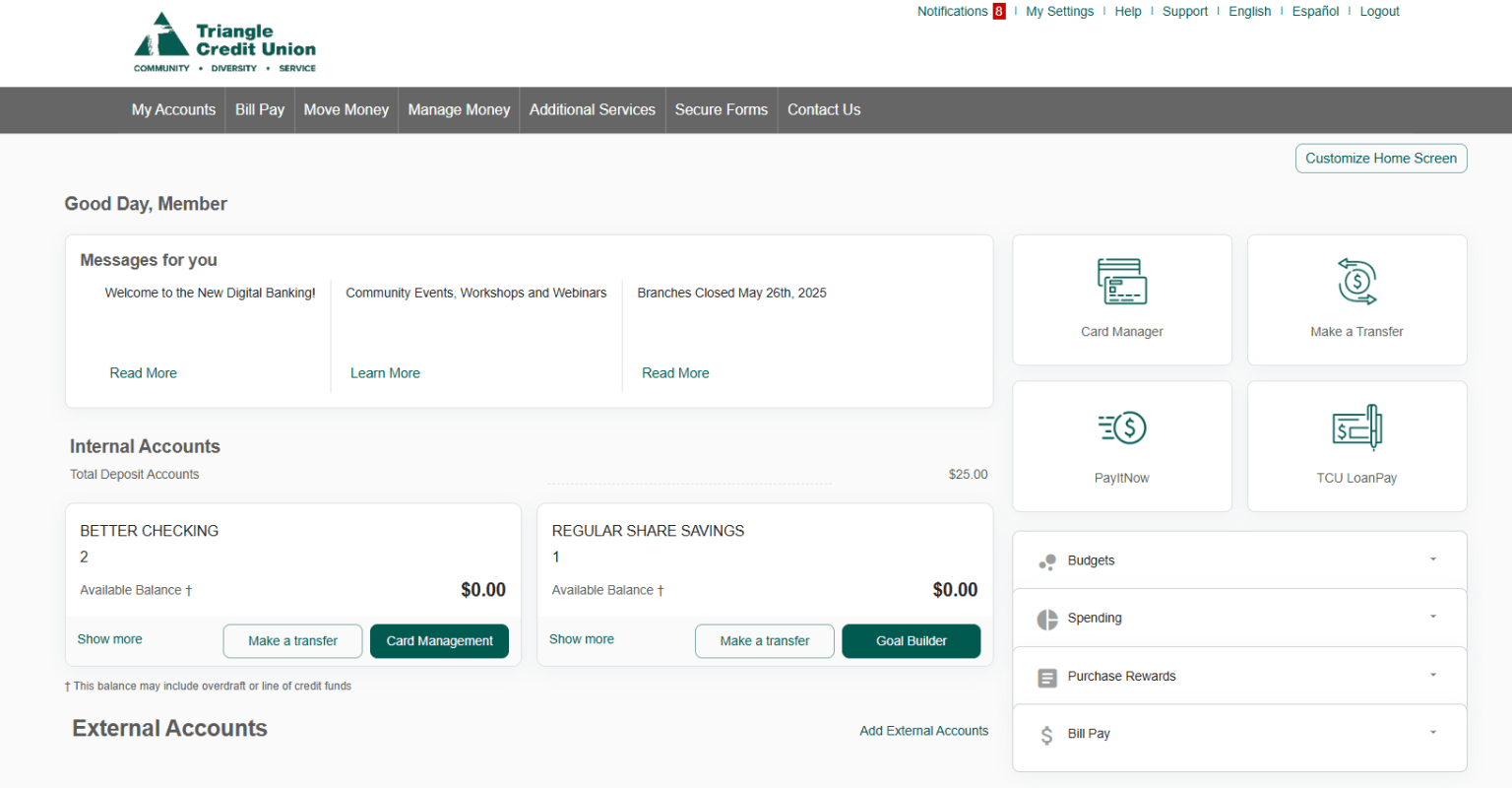The image size is (1512, 788).
Task: Open the Spending pie chart icon
Action: point(1046,619)
